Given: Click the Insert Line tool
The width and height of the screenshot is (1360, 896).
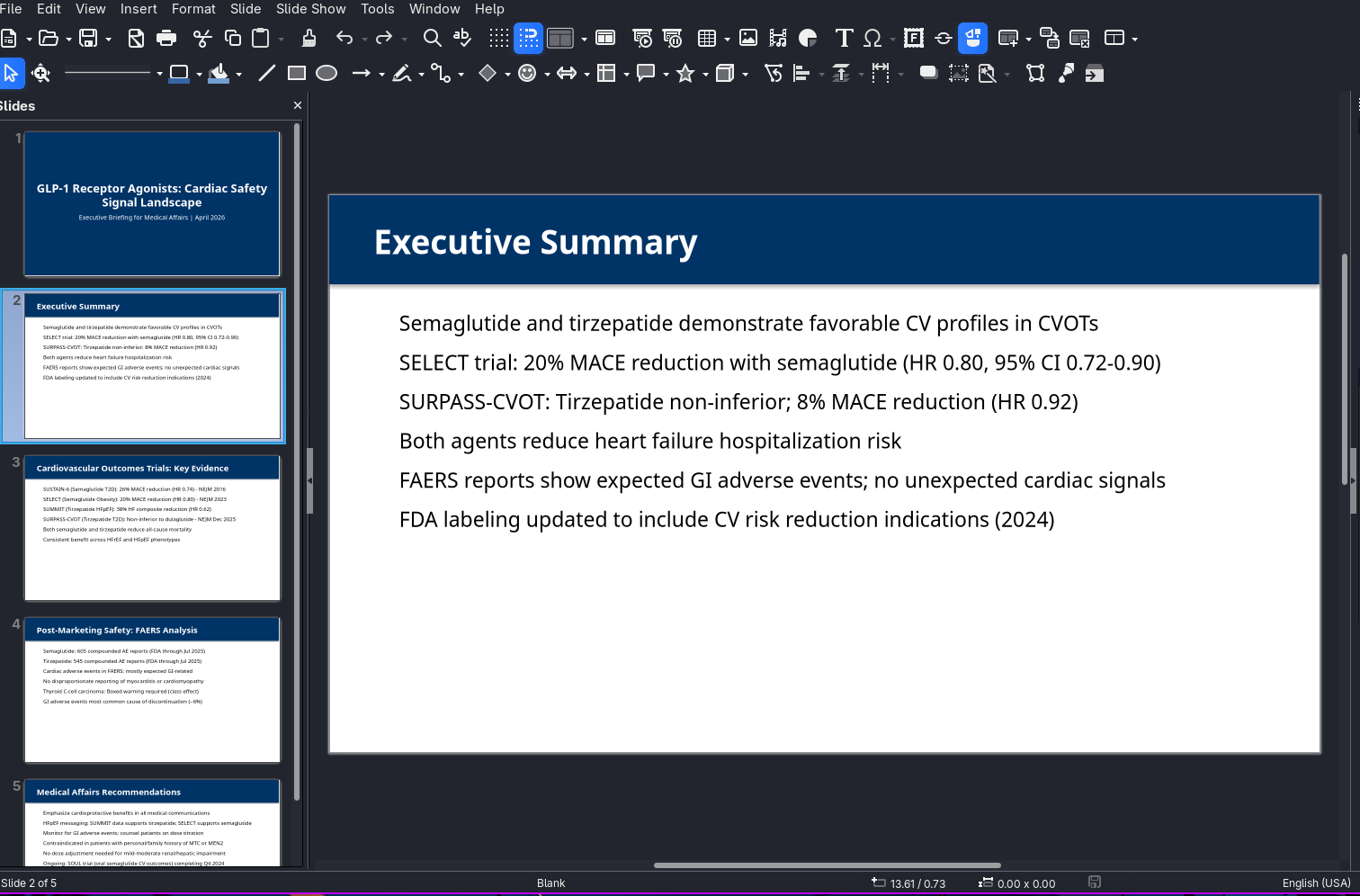Looking at the screenshot, I should [x=266, y=73].
